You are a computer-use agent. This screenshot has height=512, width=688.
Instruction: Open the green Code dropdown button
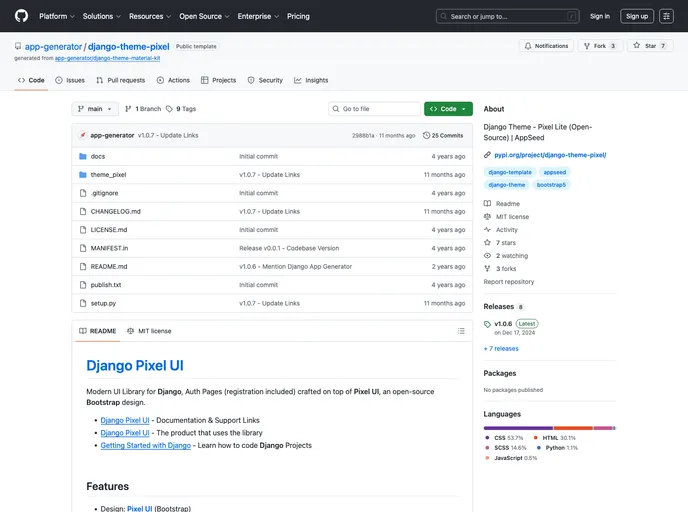(448, 109)
